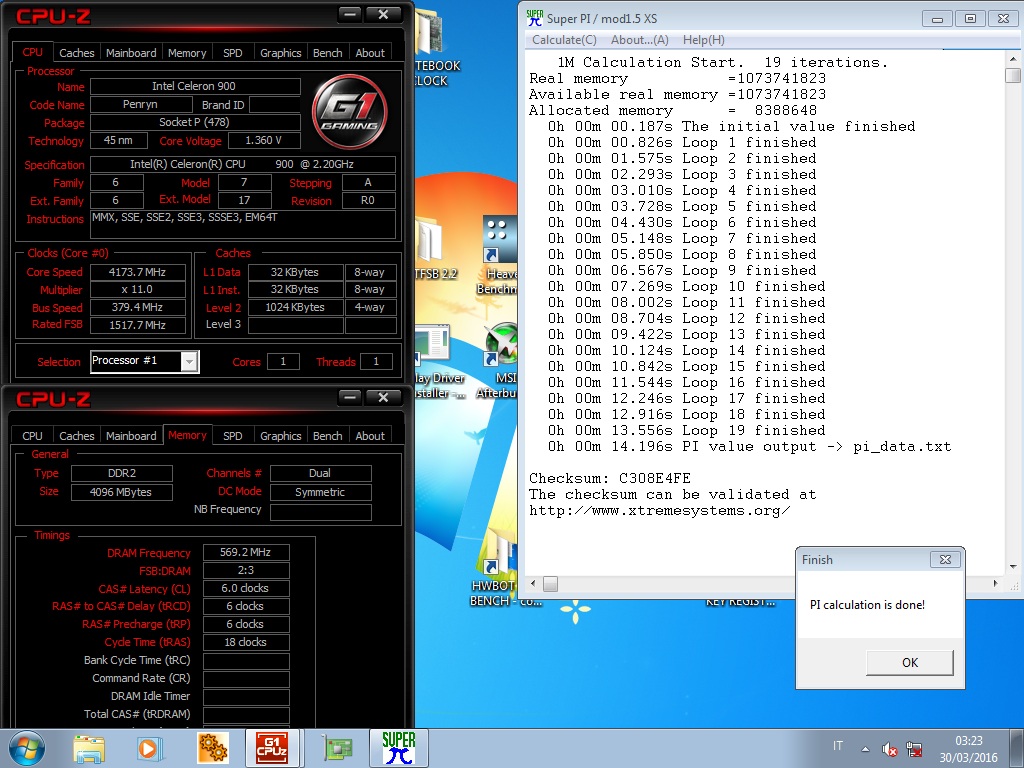This screenshot has height=768, width=1024.
Task: Close the Finish dialog with X
Action: coord(945,560)
